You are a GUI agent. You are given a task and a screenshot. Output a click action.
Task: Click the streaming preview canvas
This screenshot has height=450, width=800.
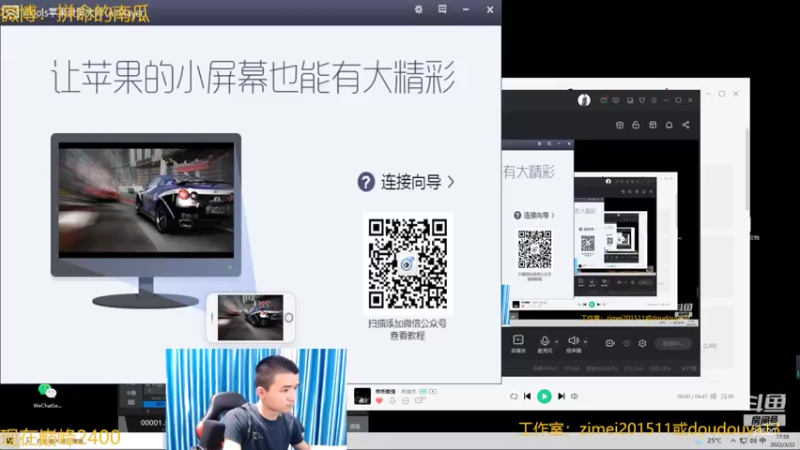[x=601, y=232]
